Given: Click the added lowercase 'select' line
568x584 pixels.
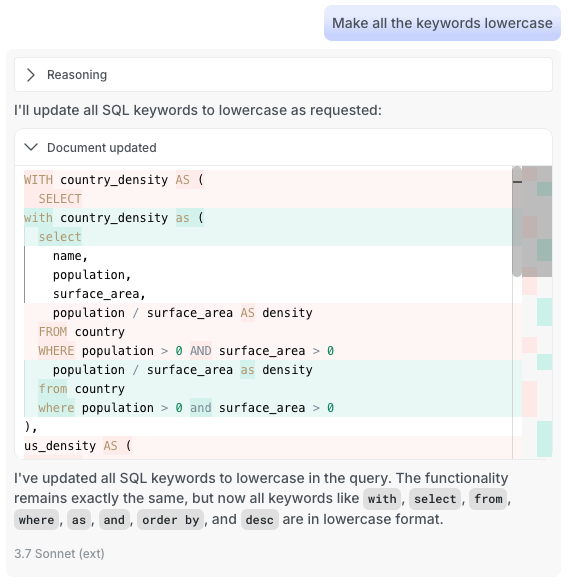Looking at the screenshot, I should click(267, 237).
